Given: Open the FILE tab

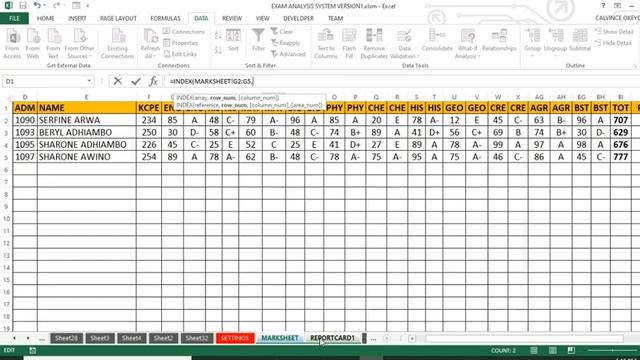Looking at the screenshot, I should tap(14, 18).
